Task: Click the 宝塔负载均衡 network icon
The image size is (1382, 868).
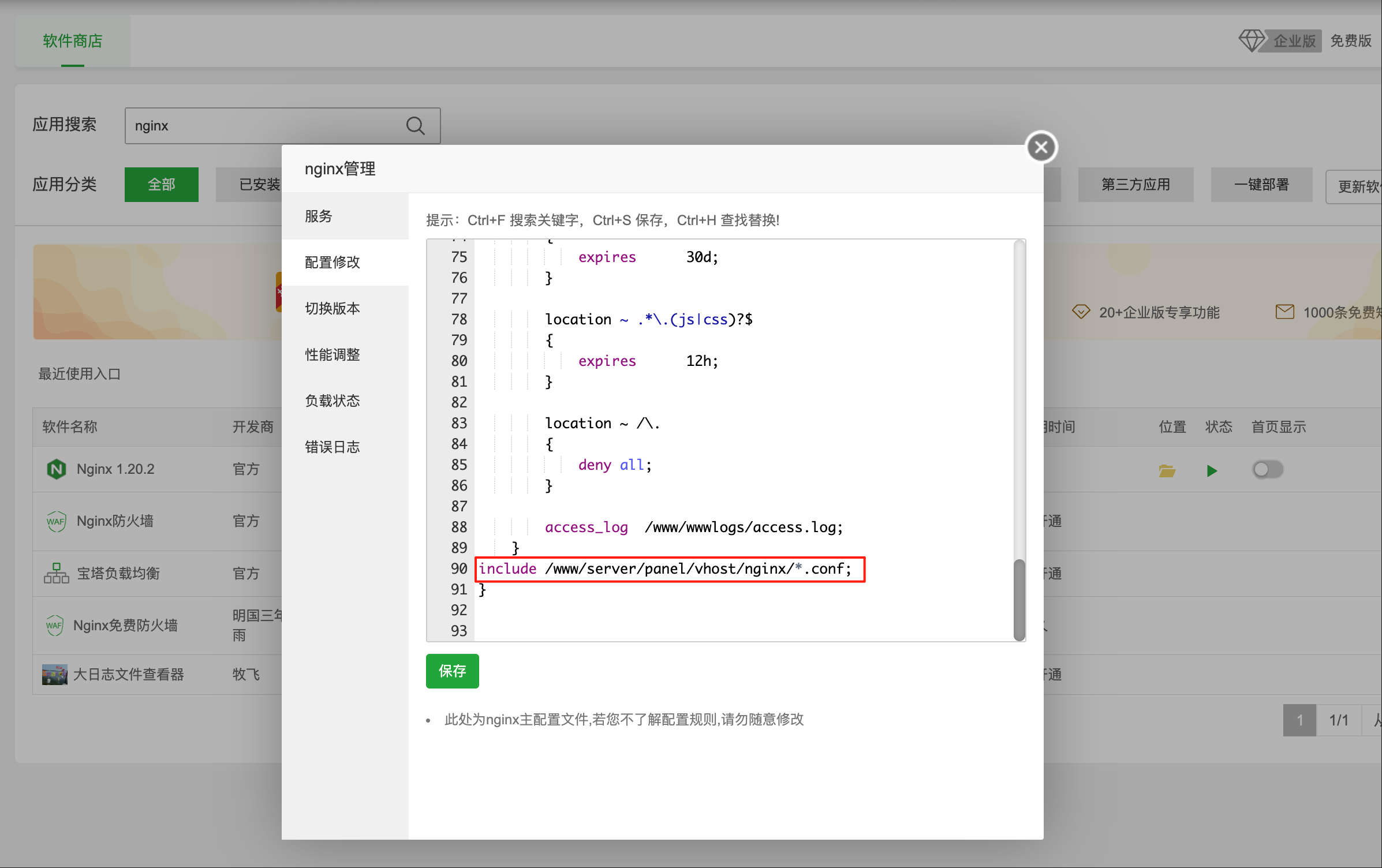Action: pos(56,573)
